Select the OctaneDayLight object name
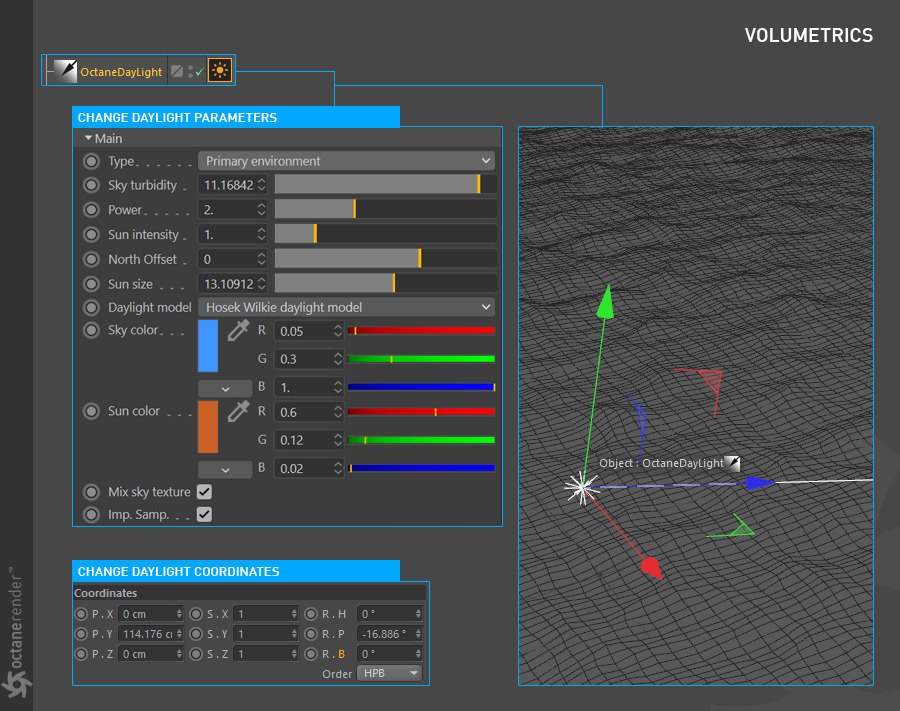This screenshot has height=711, width=900. (x=121, y=72)
